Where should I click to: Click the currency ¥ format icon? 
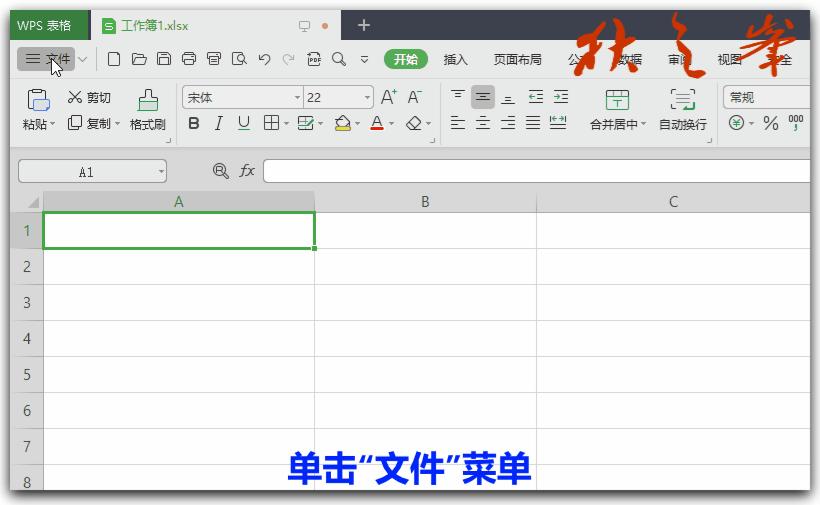(x=736, y=123)
